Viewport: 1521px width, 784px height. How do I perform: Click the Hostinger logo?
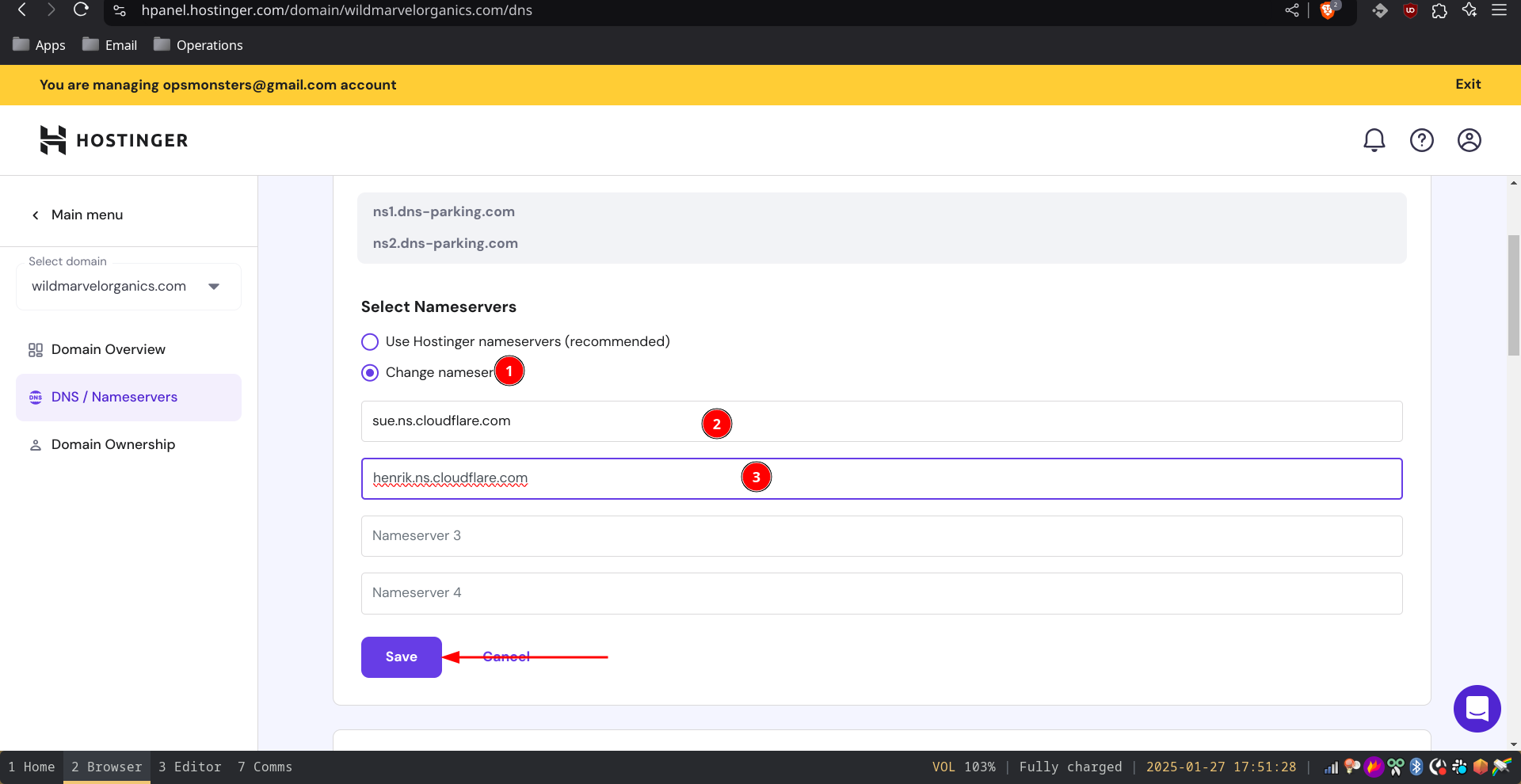point(114,140)
